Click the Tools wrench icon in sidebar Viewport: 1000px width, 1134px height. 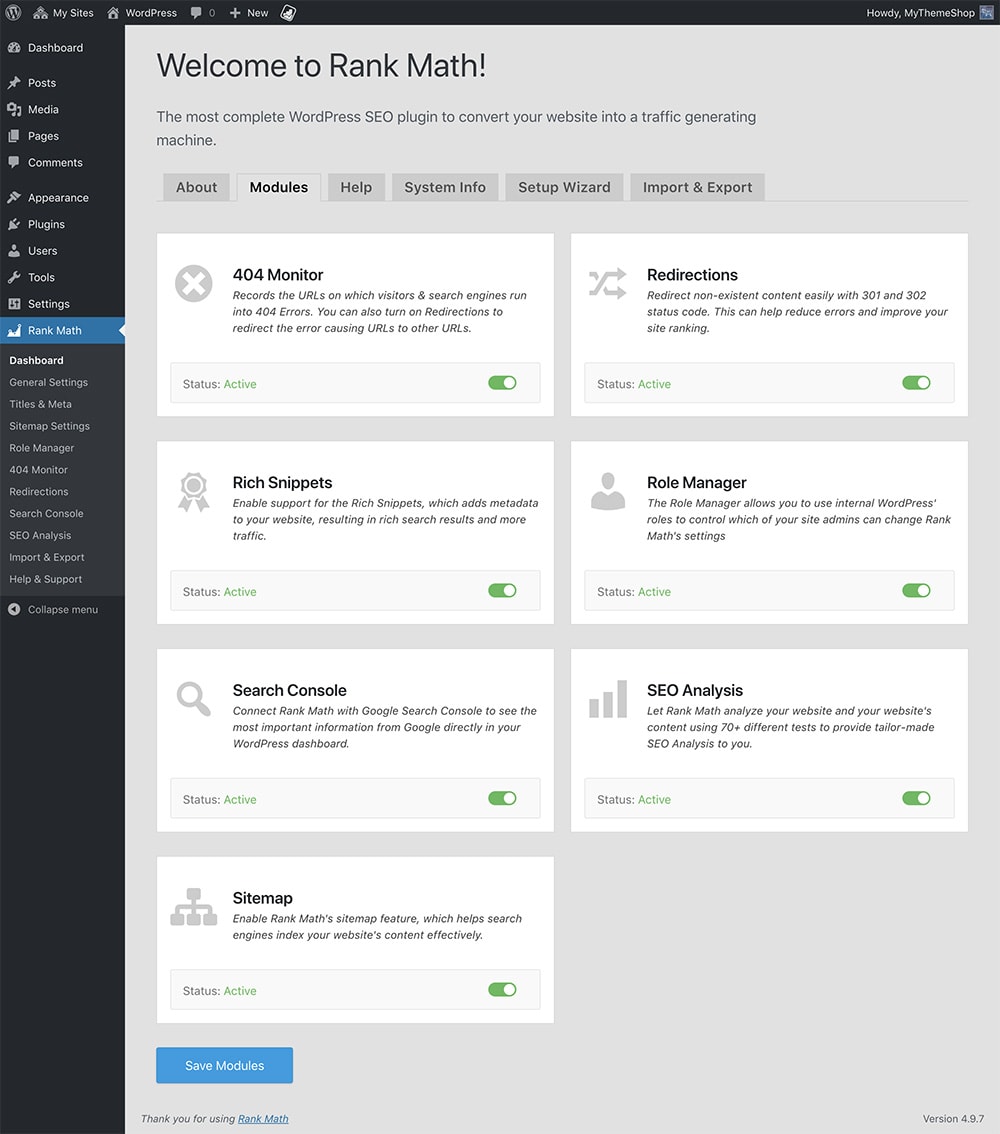[x=14, y=277]
